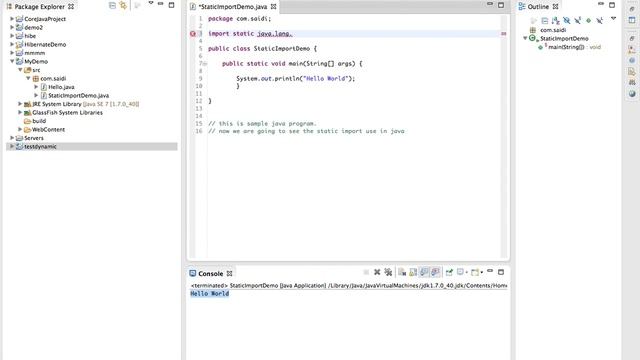Screen dimensions: 640x360
Task: Select mmmm project
Action: (x=34, y=53)
